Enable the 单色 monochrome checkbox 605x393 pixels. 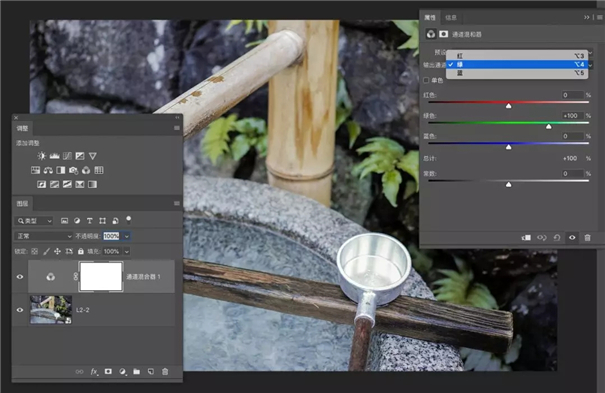tap(426, 80)
